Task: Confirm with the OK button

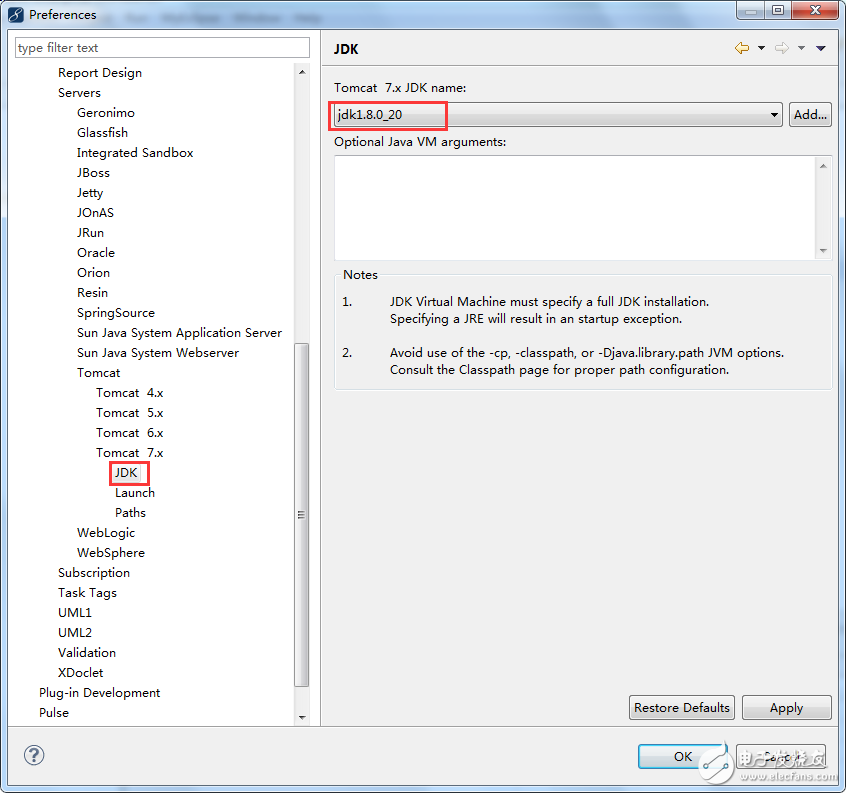Action: (682, 756)
